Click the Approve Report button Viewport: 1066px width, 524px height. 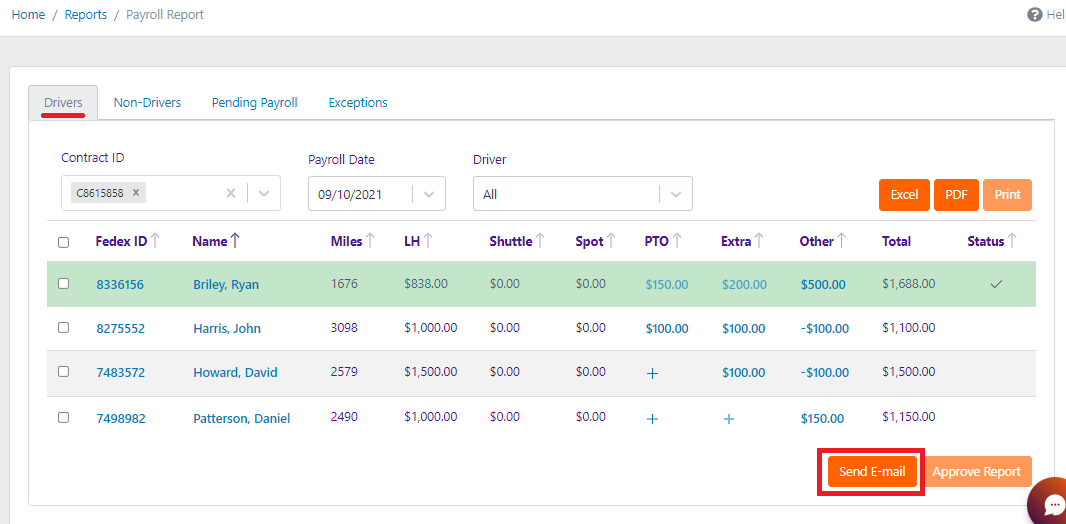click(976, 472)
